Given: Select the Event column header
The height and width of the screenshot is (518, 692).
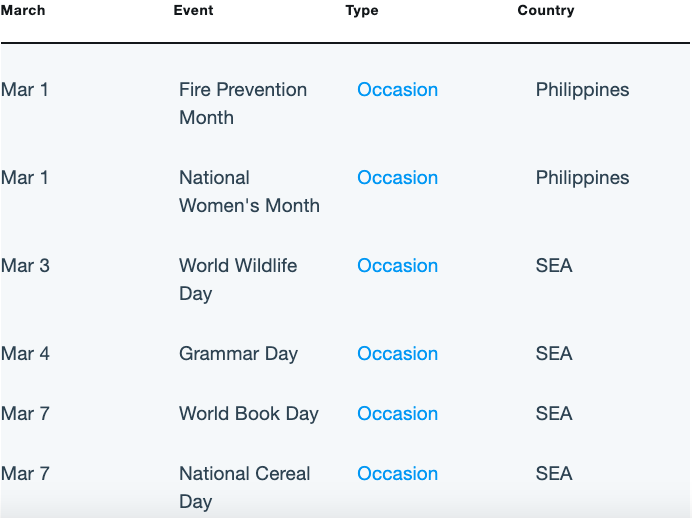Looking at the screenshot, I should 193,10.
